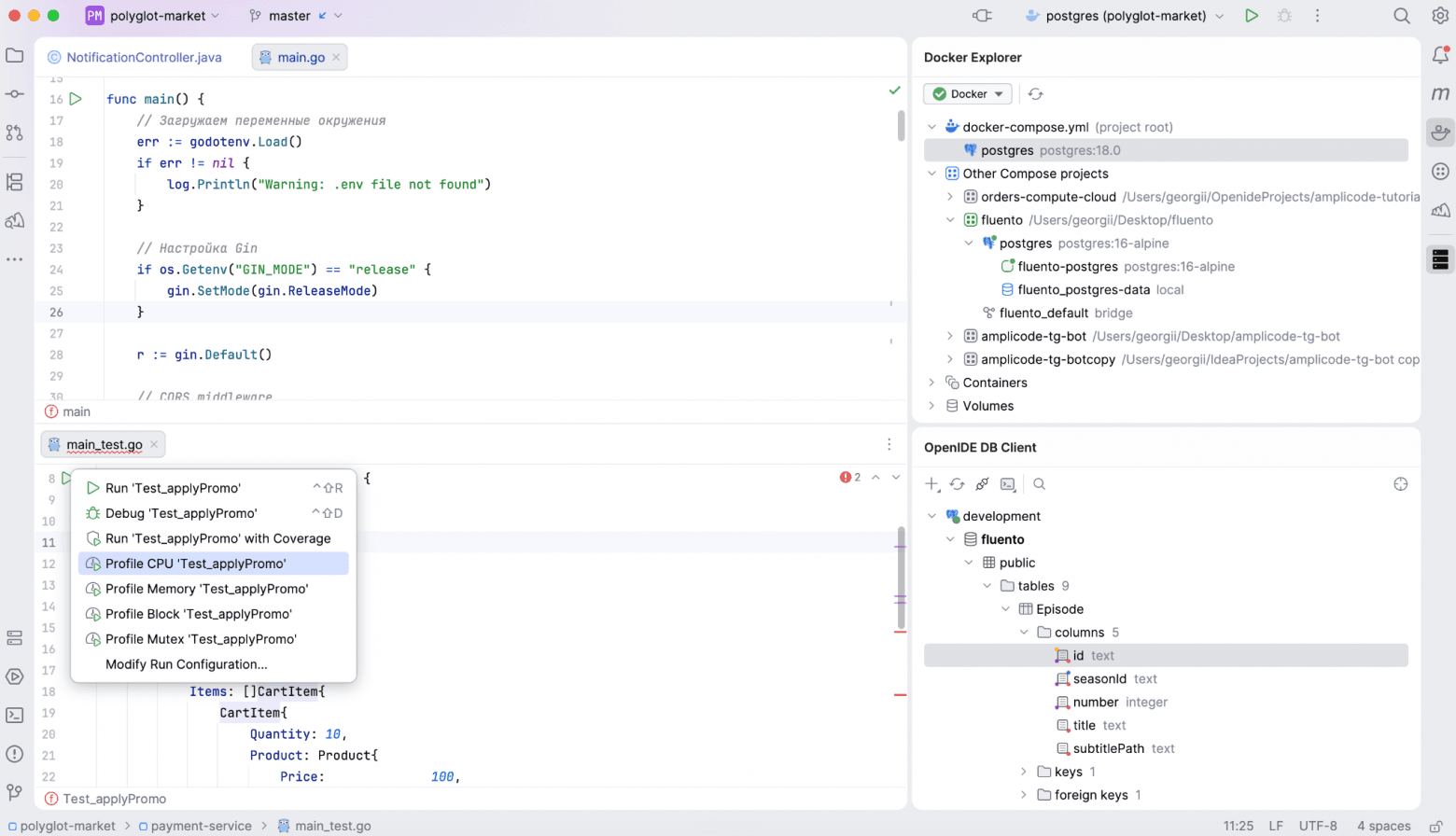The height and width of the screenshot is (836, 1456).
Task: Click payment-service in the breadcrumb bar
Action: pyautogui.click(x=195, y=826)
